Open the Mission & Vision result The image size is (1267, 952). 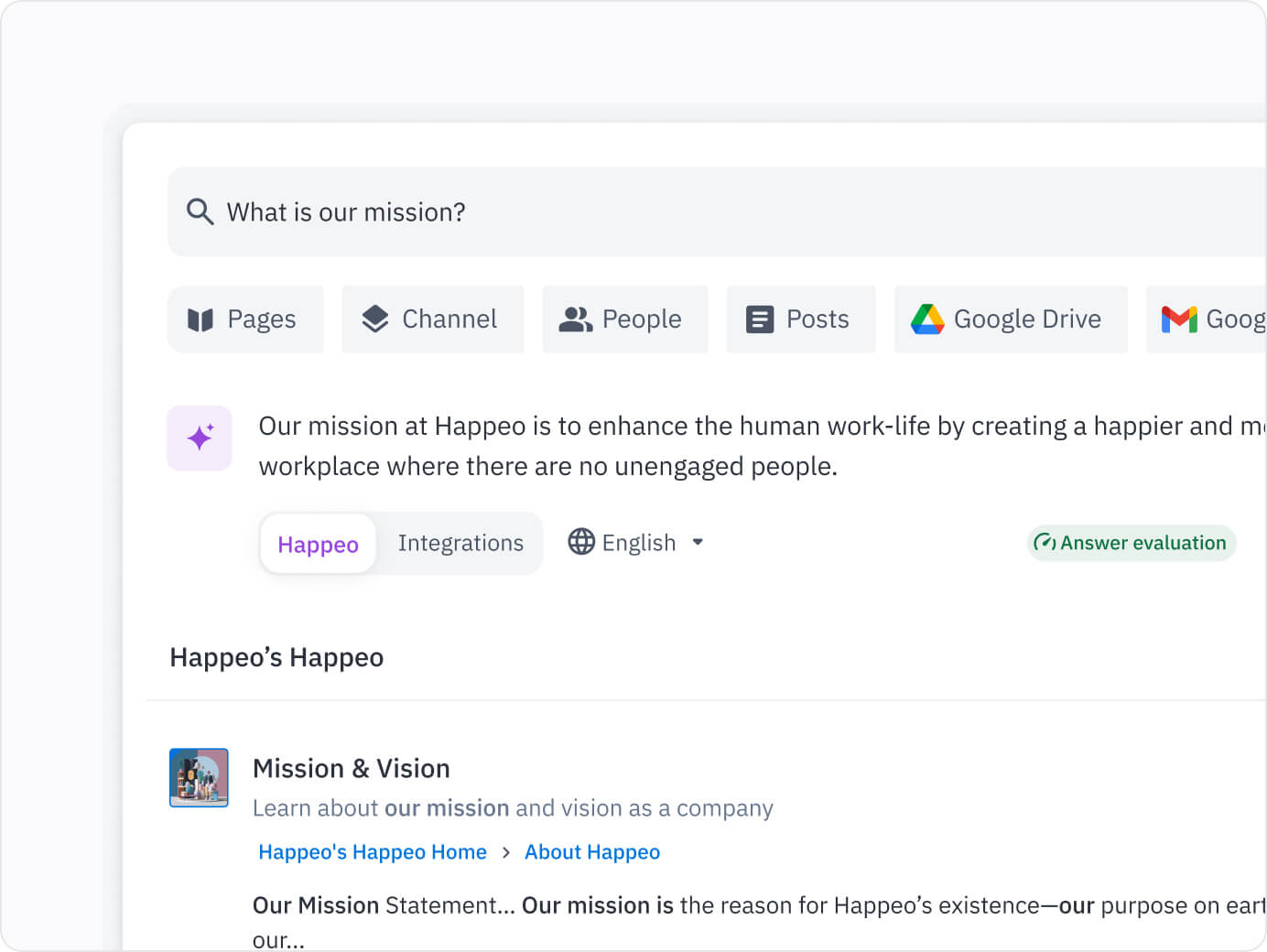pos(351,768)
